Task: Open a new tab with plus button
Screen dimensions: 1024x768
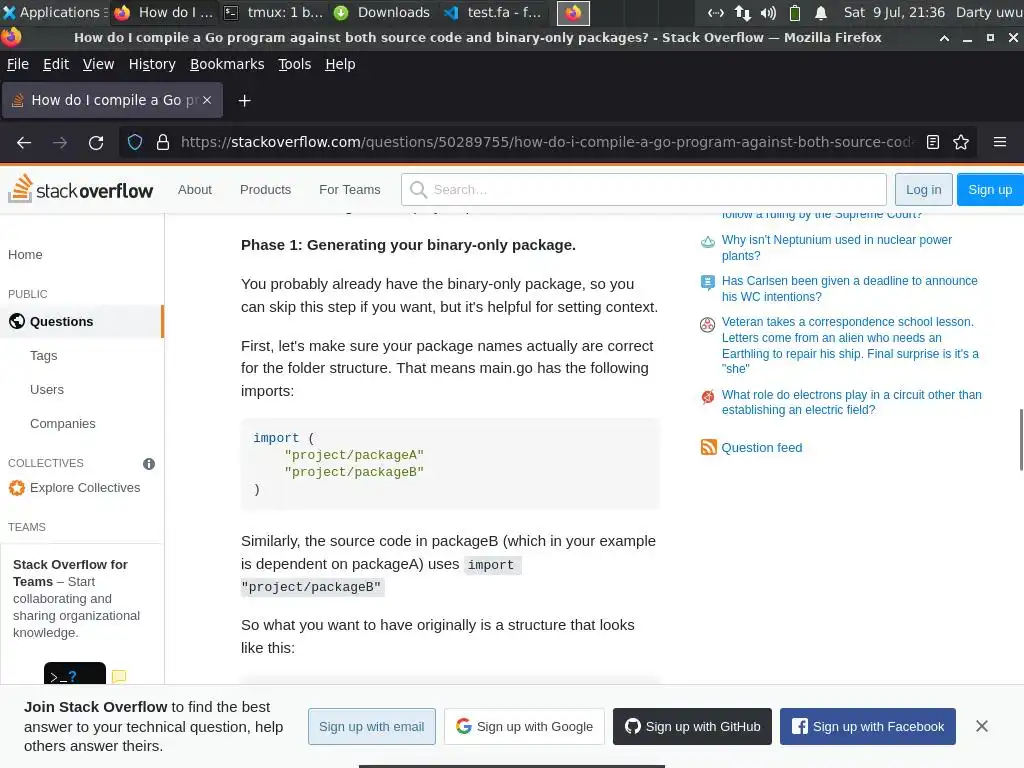Action: tap(244, 101)
